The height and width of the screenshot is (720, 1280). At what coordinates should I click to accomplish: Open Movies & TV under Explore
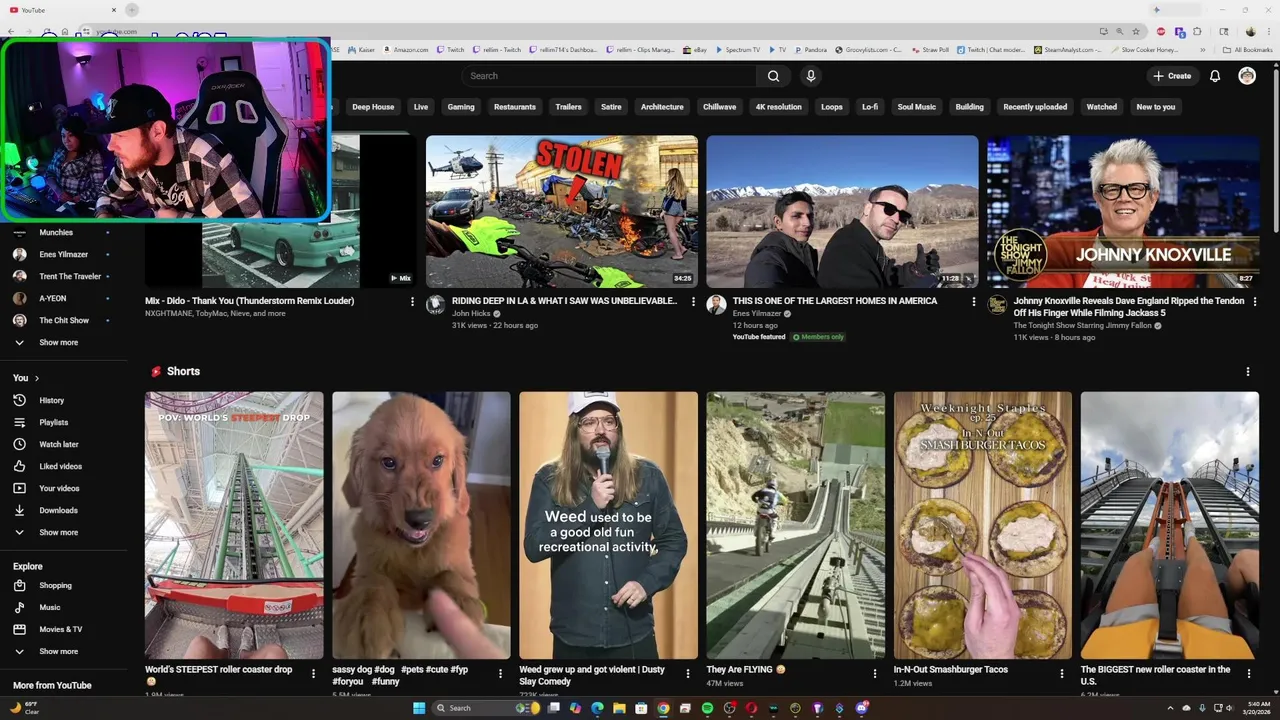(60, 629)
